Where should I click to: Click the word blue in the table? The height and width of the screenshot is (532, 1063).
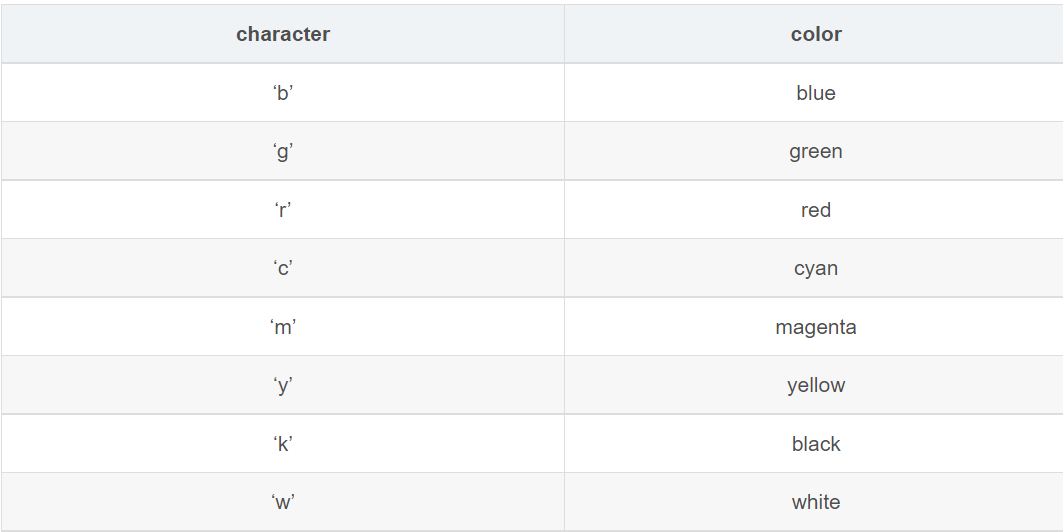[816, 93]
